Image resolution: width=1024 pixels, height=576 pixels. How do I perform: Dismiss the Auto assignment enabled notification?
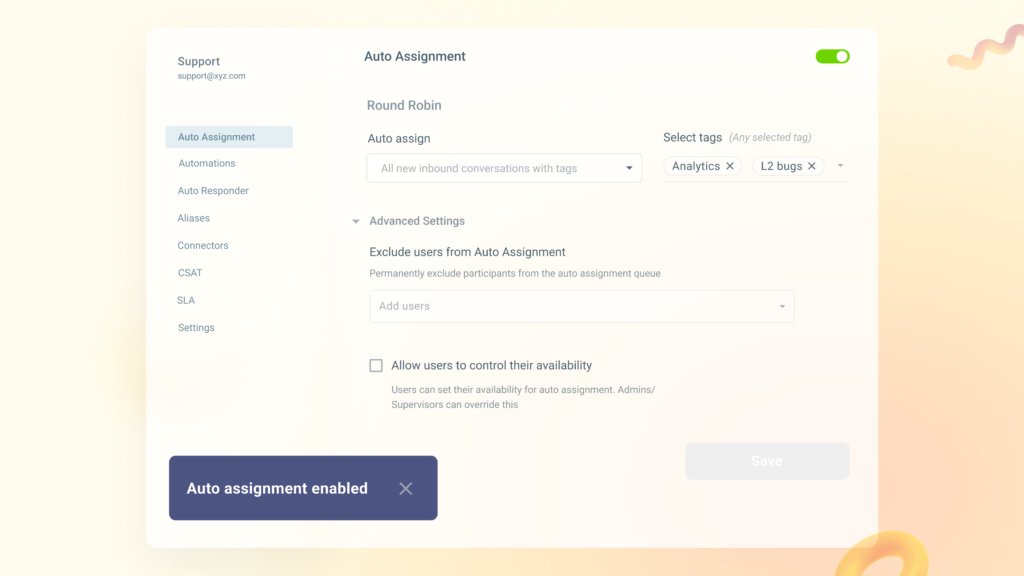pos(406,488)
